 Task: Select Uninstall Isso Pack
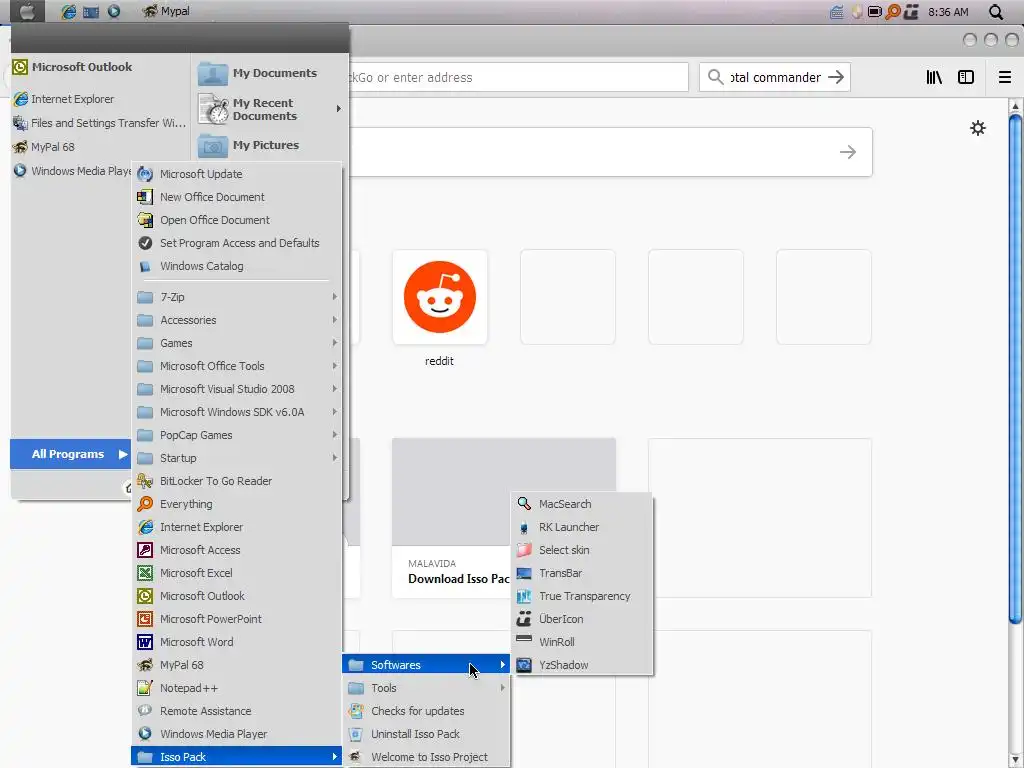pyautogui.click(x=426, y=734)
